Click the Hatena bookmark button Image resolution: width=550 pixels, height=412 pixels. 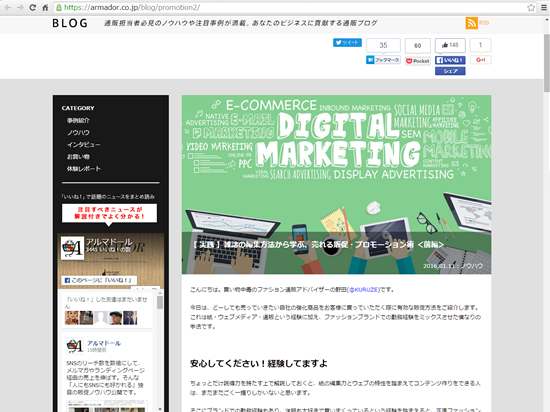click(383, 60)
